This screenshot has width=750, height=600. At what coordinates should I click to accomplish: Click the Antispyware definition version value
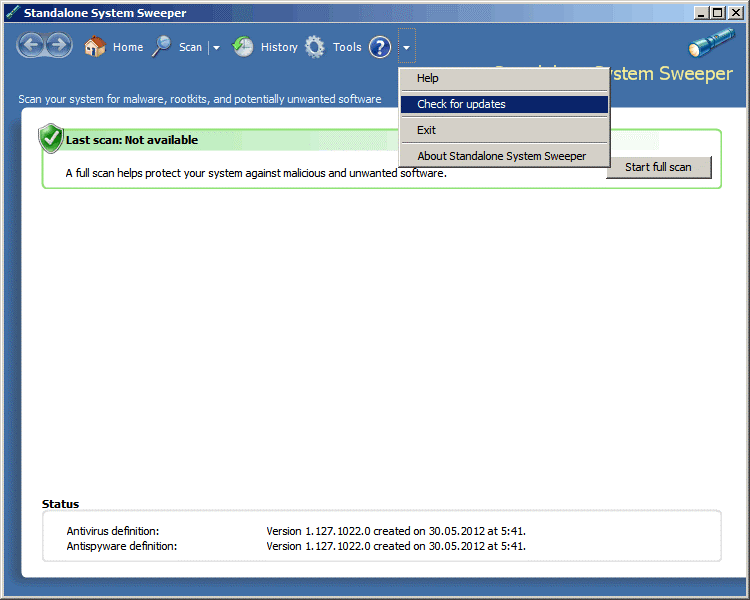[x=396, y=546]
